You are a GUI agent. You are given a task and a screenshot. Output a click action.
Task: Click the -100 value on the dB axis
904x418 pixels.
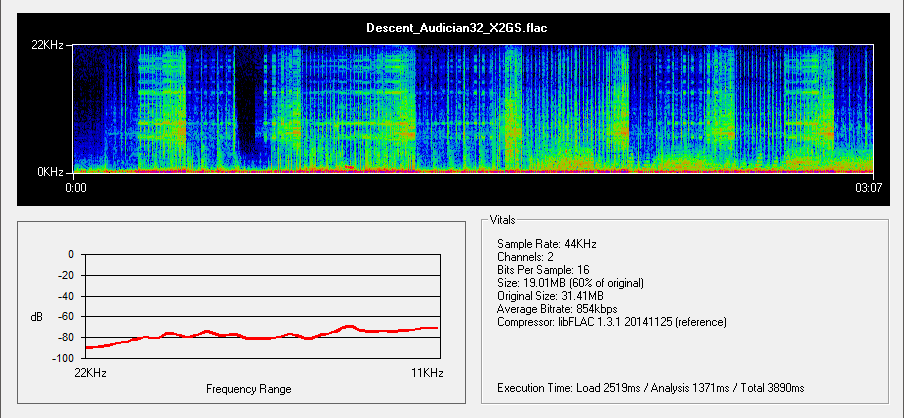point(62,358)
